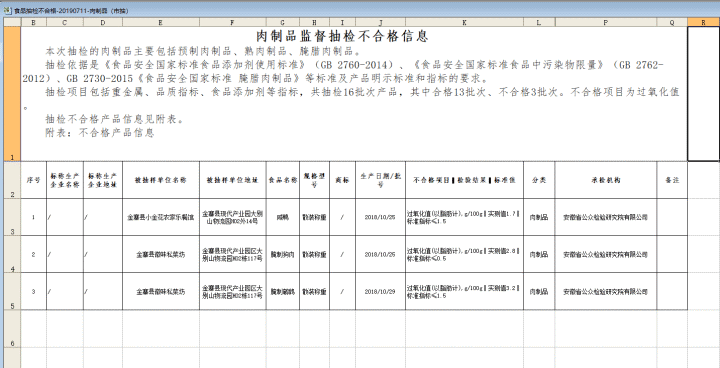
Task: Select column header J
Action: pos(381,22)
